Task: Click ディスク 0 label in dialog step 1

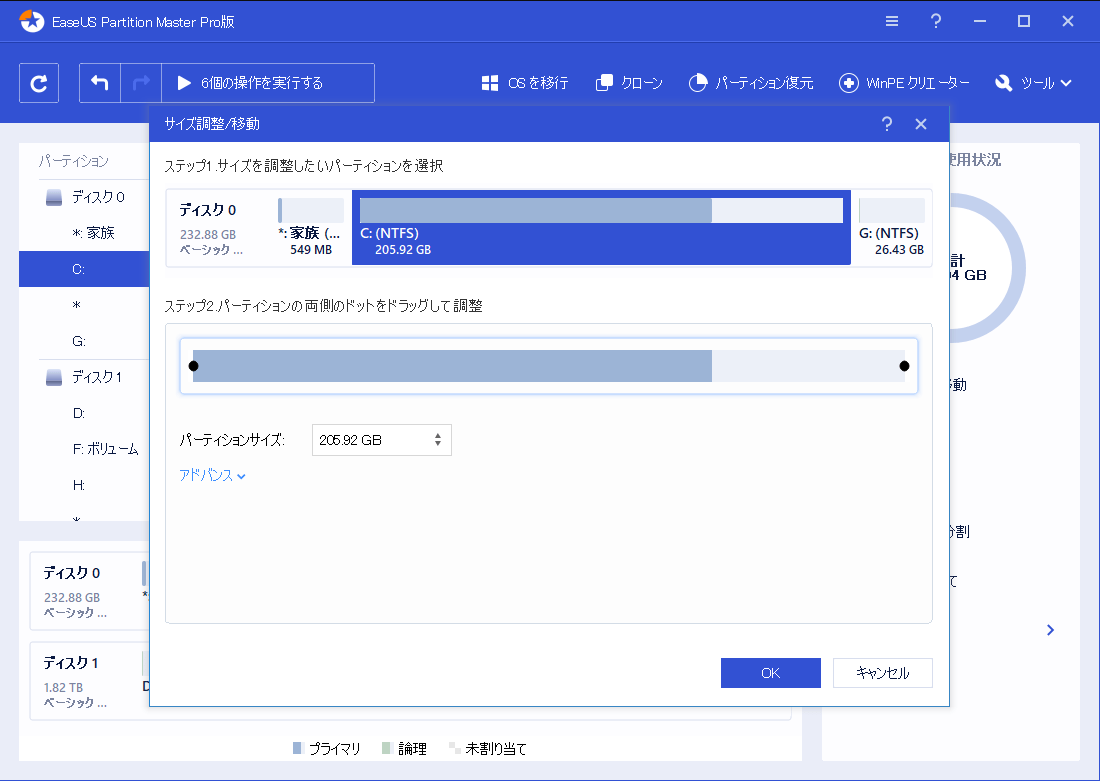Action: click(x=208, y=210)
